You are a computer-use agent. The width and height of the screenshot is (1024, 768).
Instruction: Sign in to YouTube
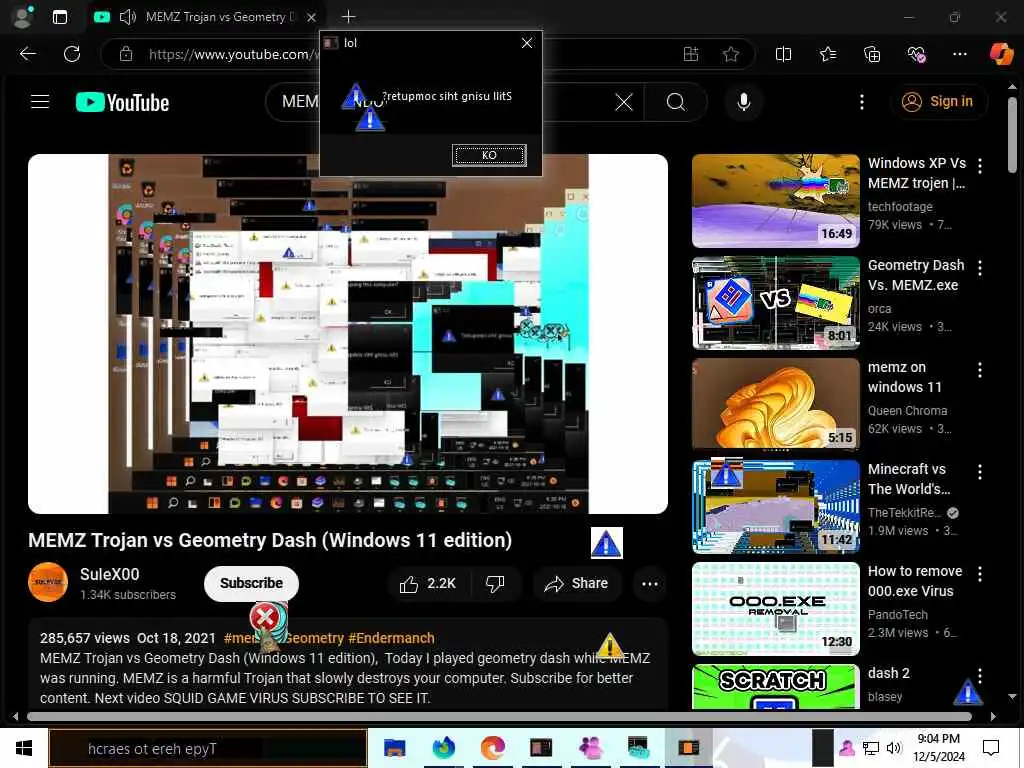[x=938, y=101]
